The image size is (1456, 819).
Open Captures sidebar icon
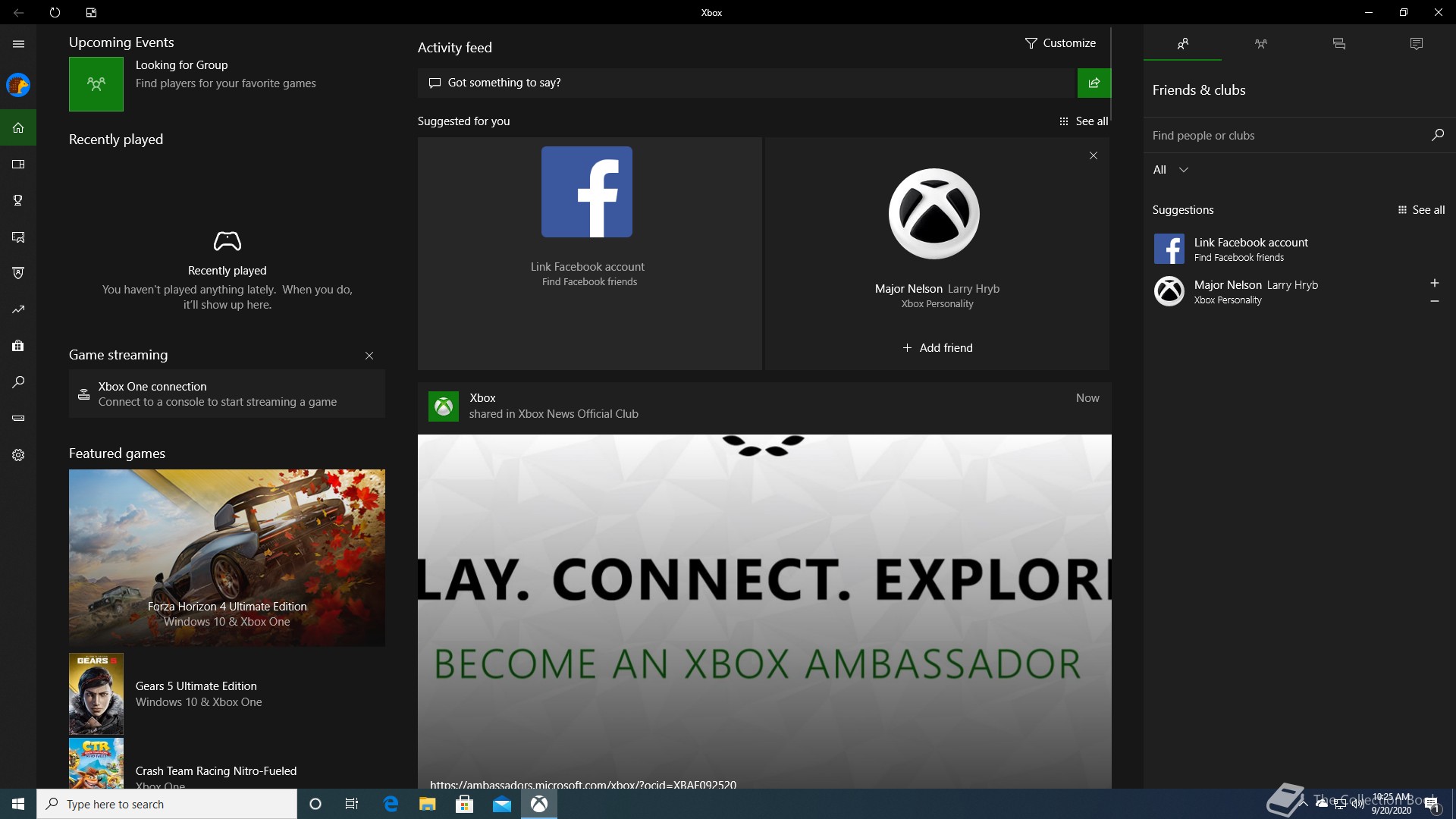[x=18, y=237]
